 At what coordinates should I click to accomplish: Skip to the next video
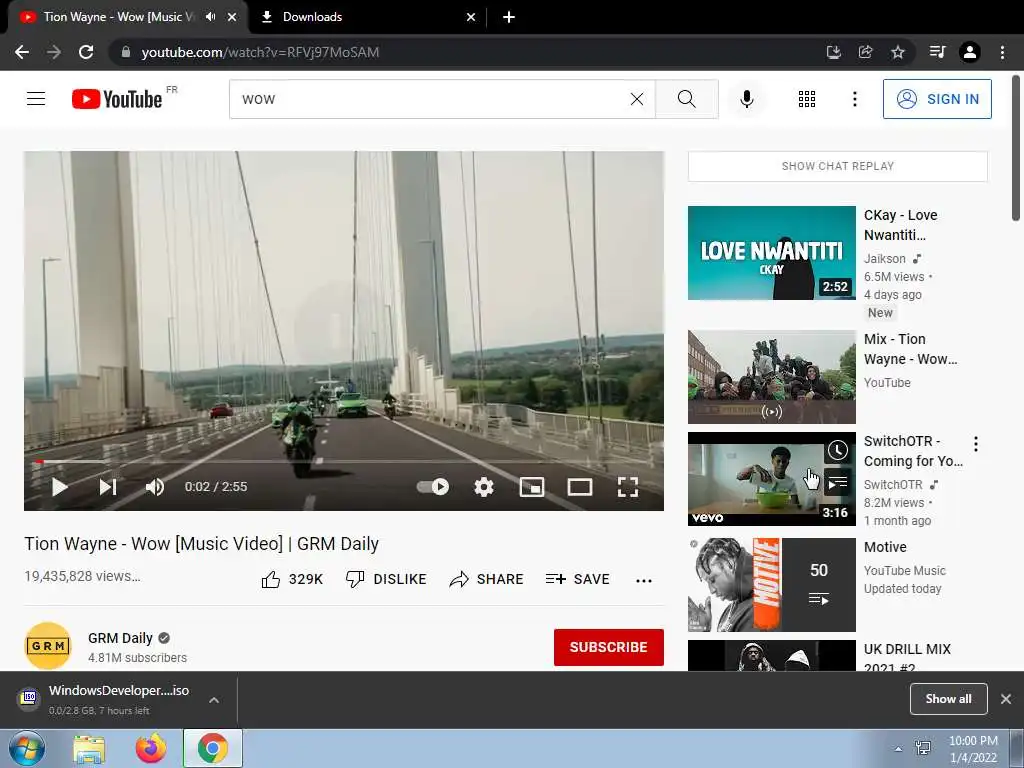pos(108,487)
